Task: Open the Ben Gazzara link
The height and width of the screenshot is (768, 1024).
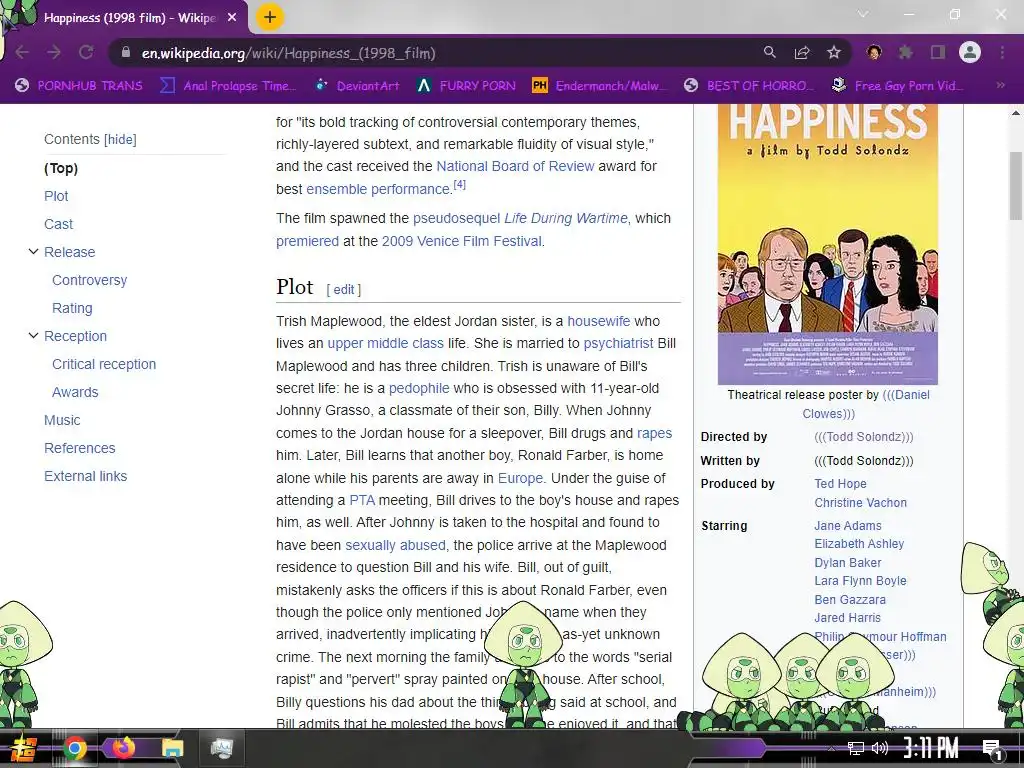Action: pyautogui.click(x=850, y=600)
